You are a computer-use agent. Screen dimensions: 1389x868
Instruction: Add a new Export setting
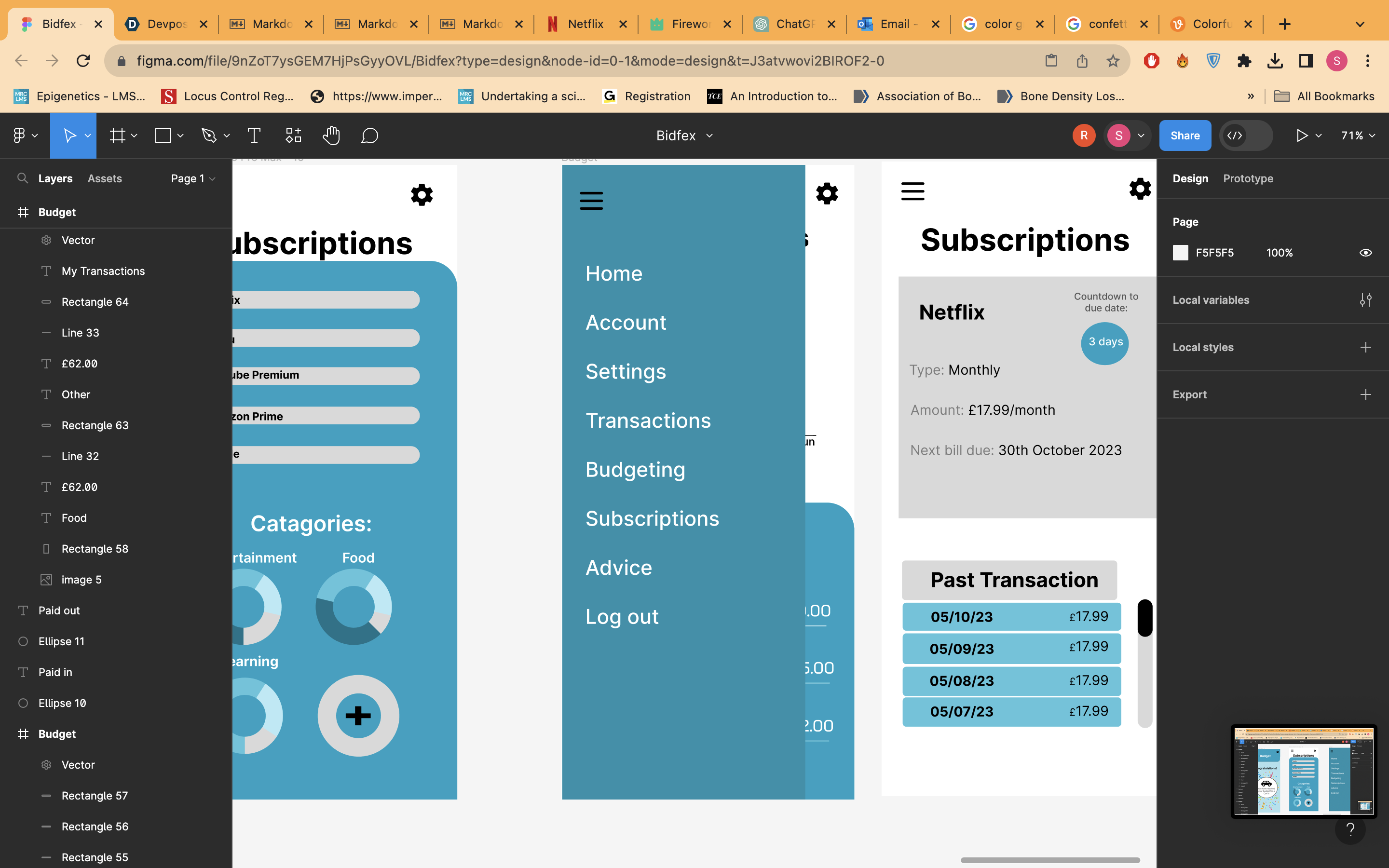[x=1365, y=394]
